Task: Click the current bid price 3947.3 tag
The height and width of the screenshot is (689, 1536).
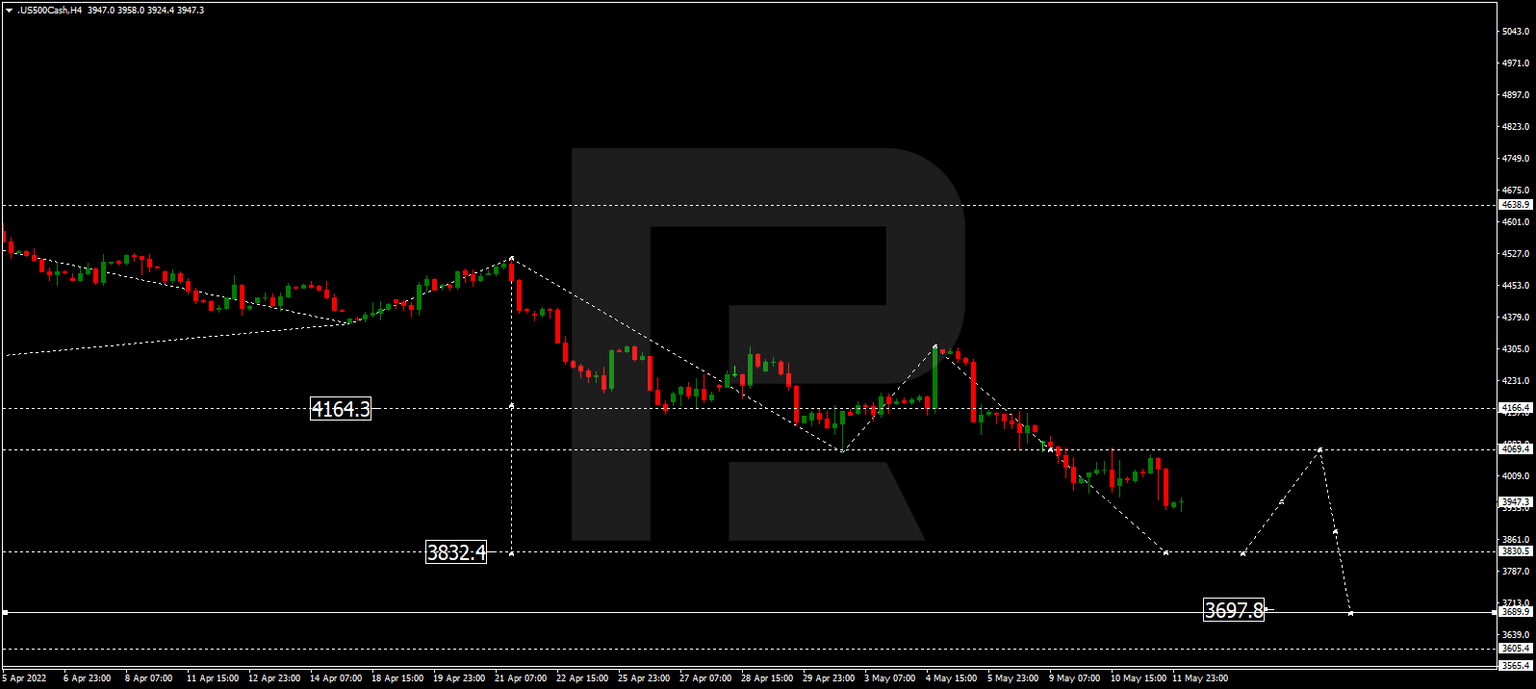Action: click(x=1514, y=502)
